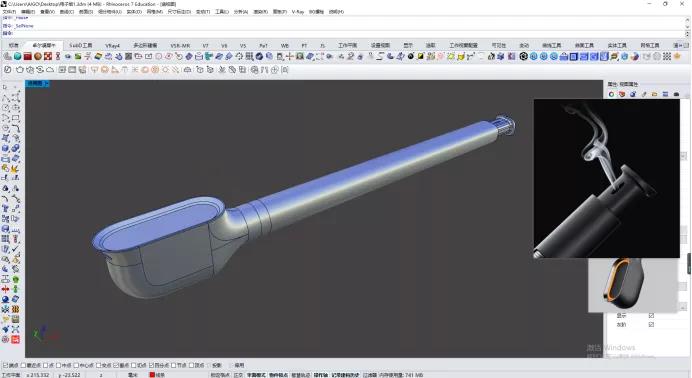Select the arrow pointer tool in left sidebar
Screen dimensions: 692x378
point(5,88)
